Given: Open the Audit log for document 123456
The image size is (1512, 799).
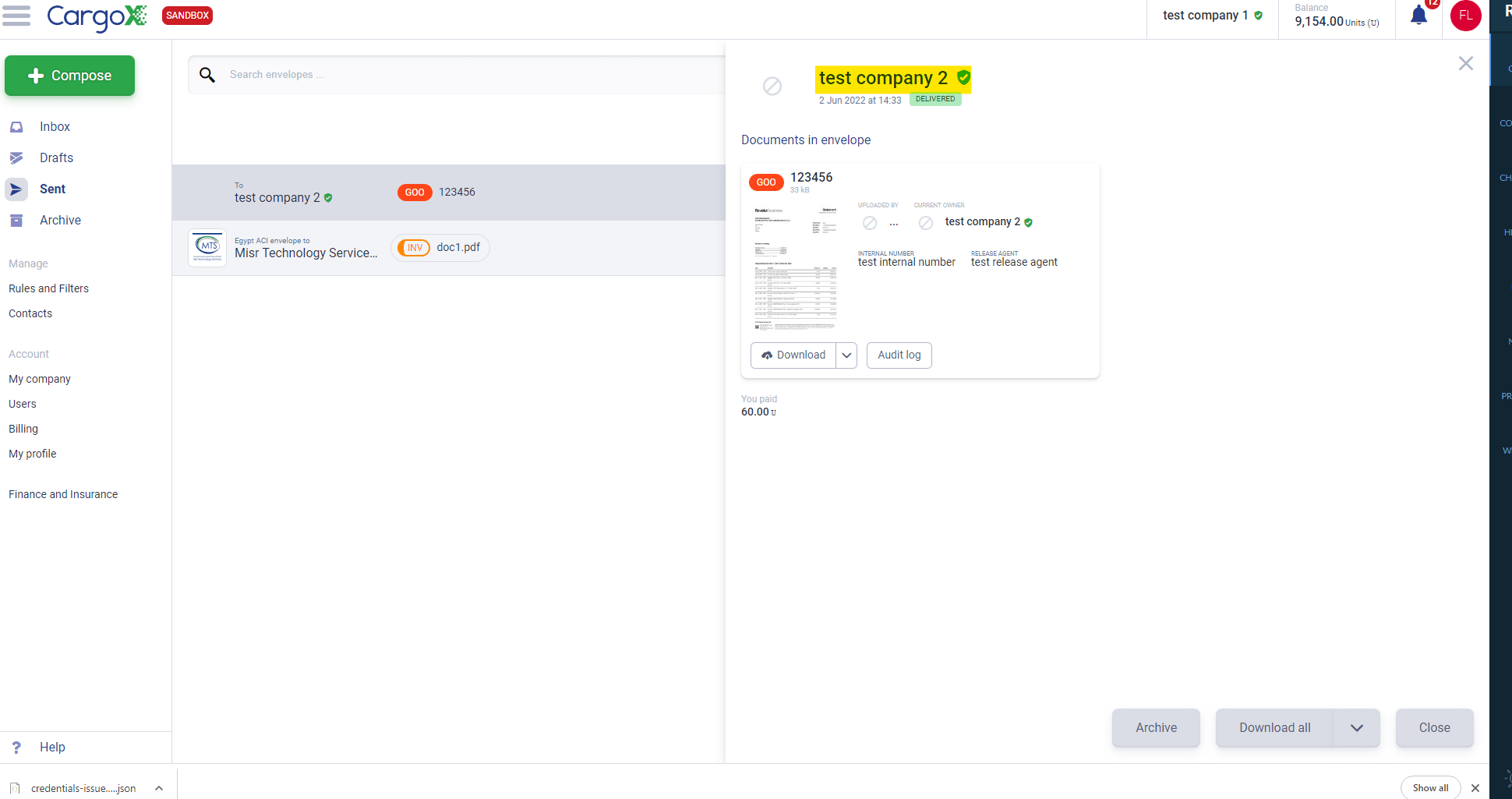Looking at the screenshot, I should [899, 355].
